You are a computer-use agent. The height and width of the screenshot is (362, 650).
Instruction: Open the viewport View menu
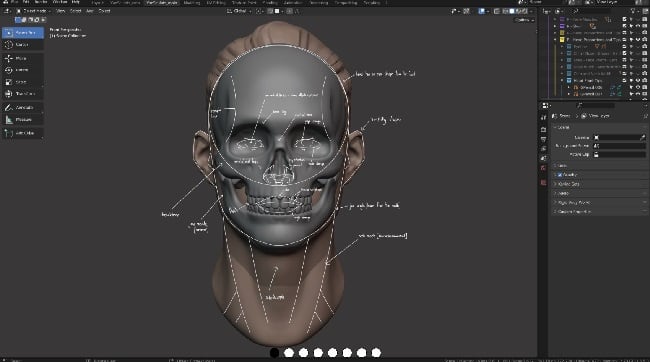61,11
